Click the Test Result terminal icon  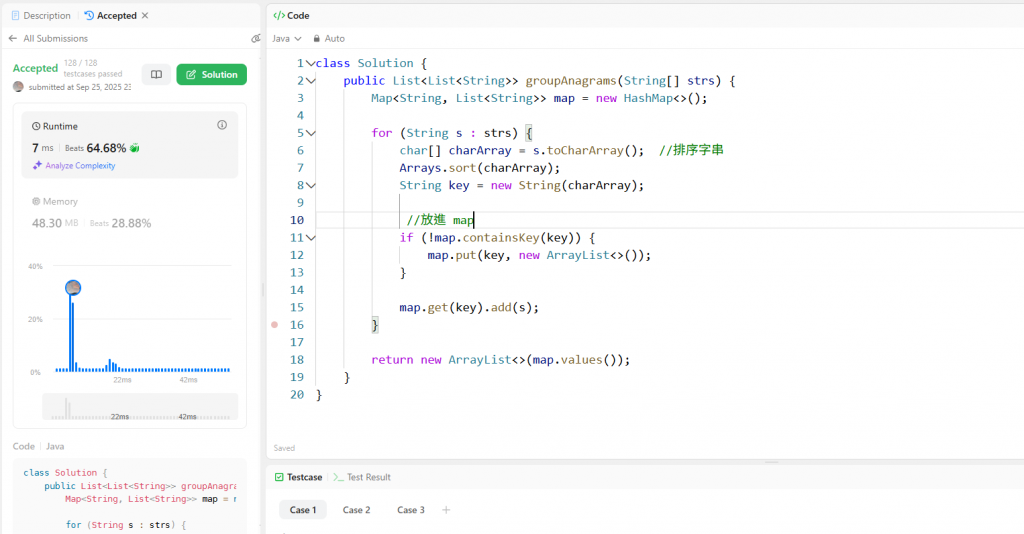tap(338, 477)
